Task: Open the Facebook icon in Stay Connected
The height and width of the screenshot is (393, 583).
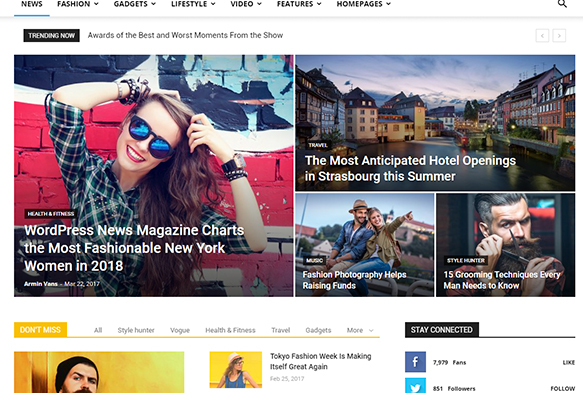Action: click(x=415, y=362)
